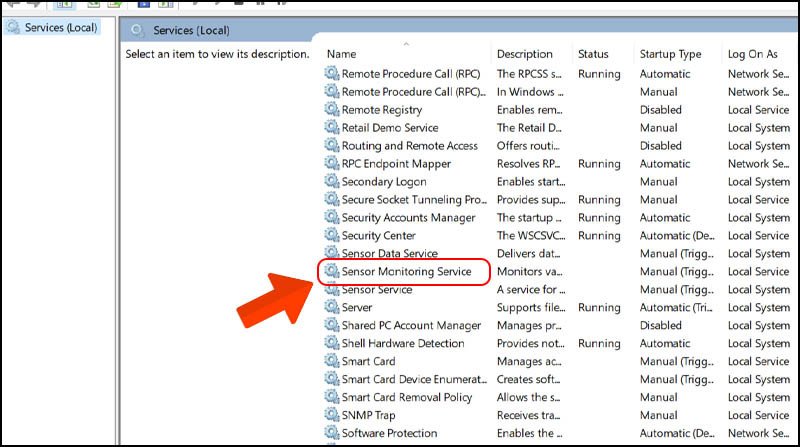Click the 'Select an item to view its description.' text
800x447 pixels.
[217, 54]
